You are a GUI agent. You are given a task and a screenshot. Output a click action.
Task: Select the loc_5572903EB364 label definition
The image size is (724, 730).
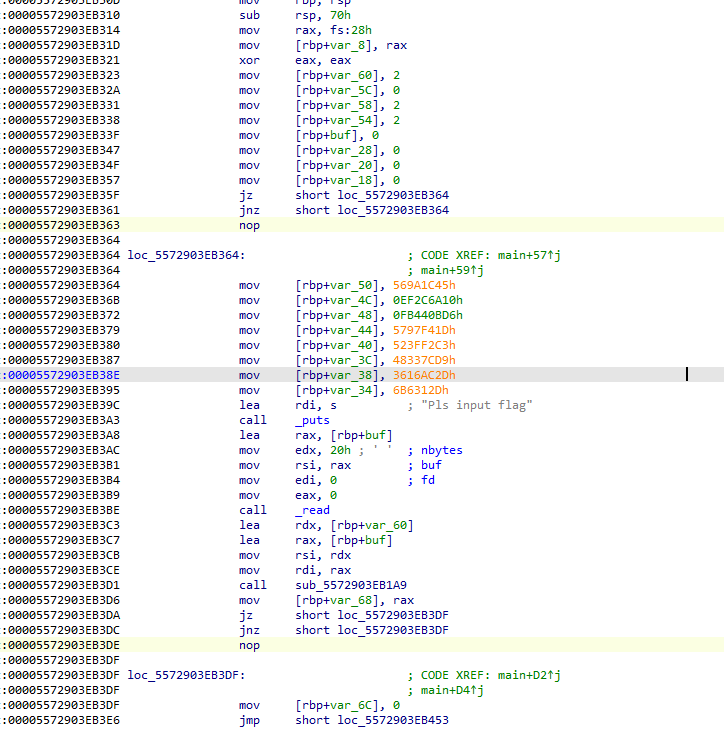(184, 255)
